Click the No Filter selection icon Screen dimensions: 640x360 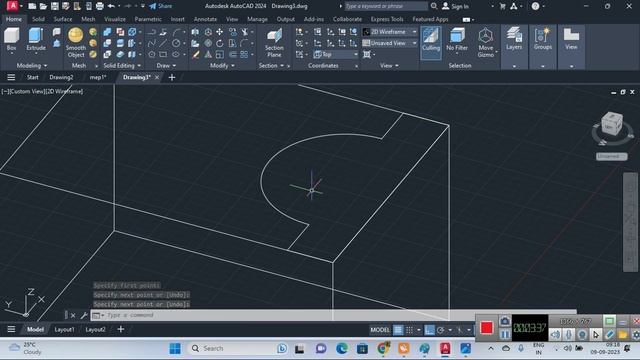point(457,40)
